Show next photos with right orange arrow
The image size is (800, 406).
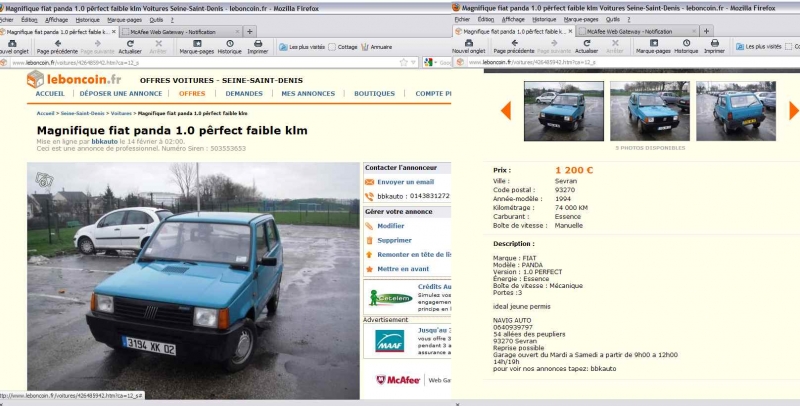point(794,110)
